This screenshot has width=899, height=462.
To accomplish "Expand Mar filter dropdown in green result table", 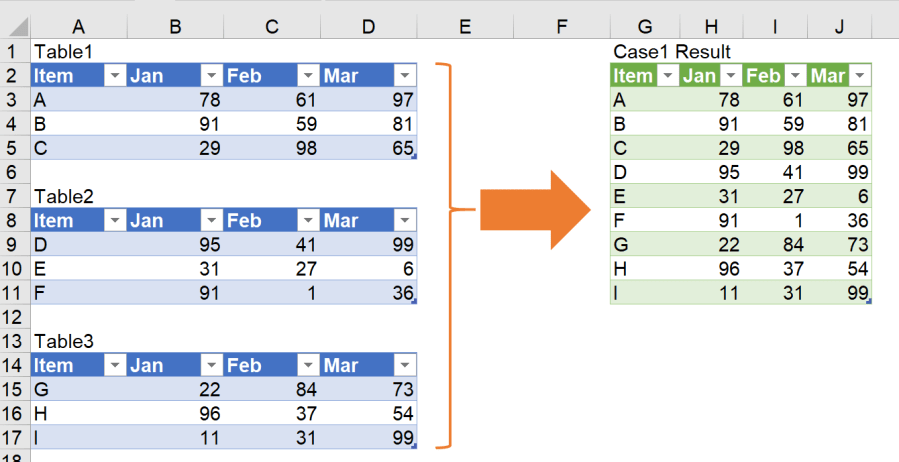I will [860, 76].
